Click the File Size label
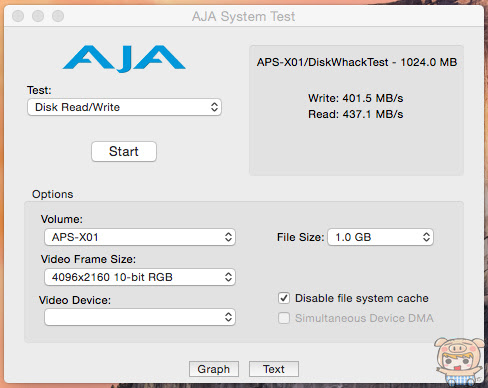This screenshot has width=488, height=388. (x=300, y=237)
